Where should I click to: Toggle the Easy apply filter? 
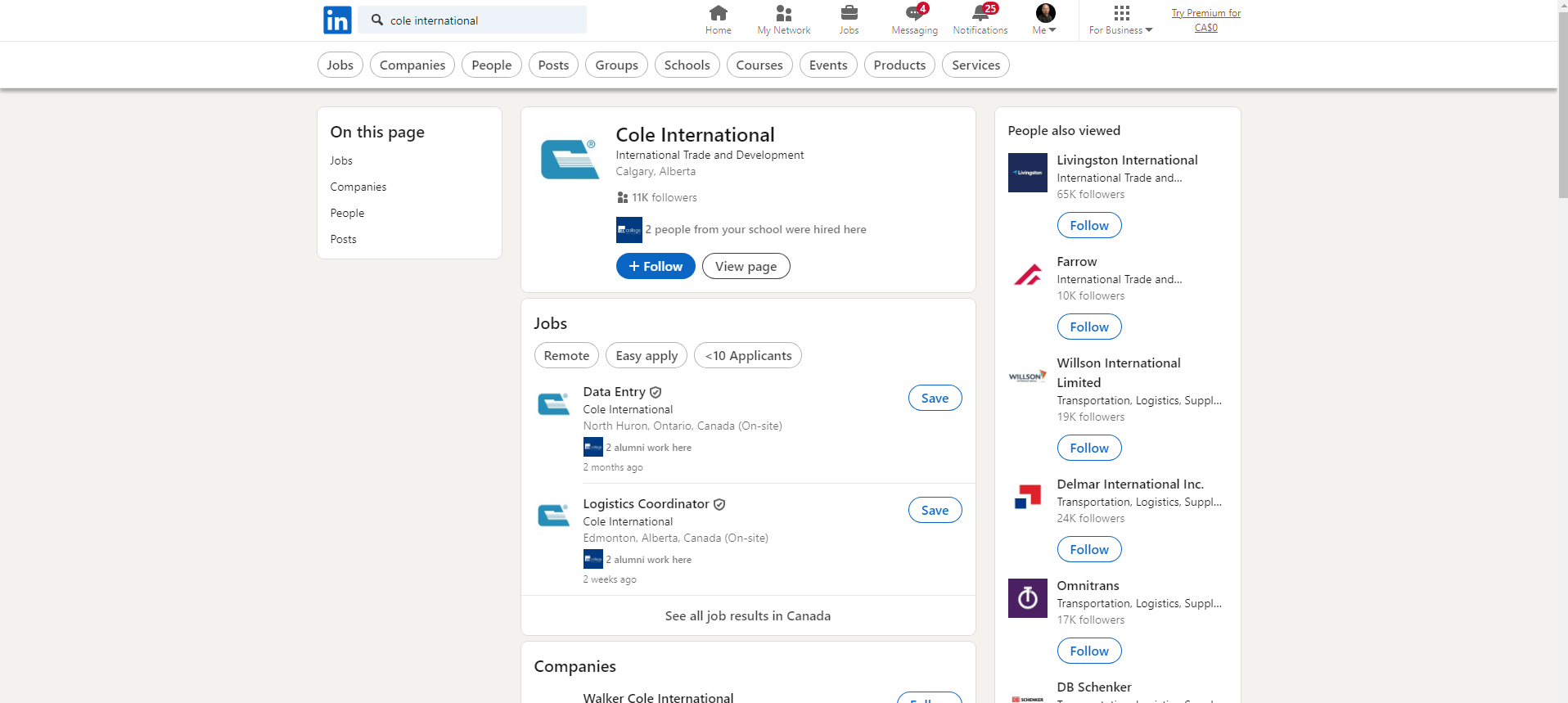647,355
